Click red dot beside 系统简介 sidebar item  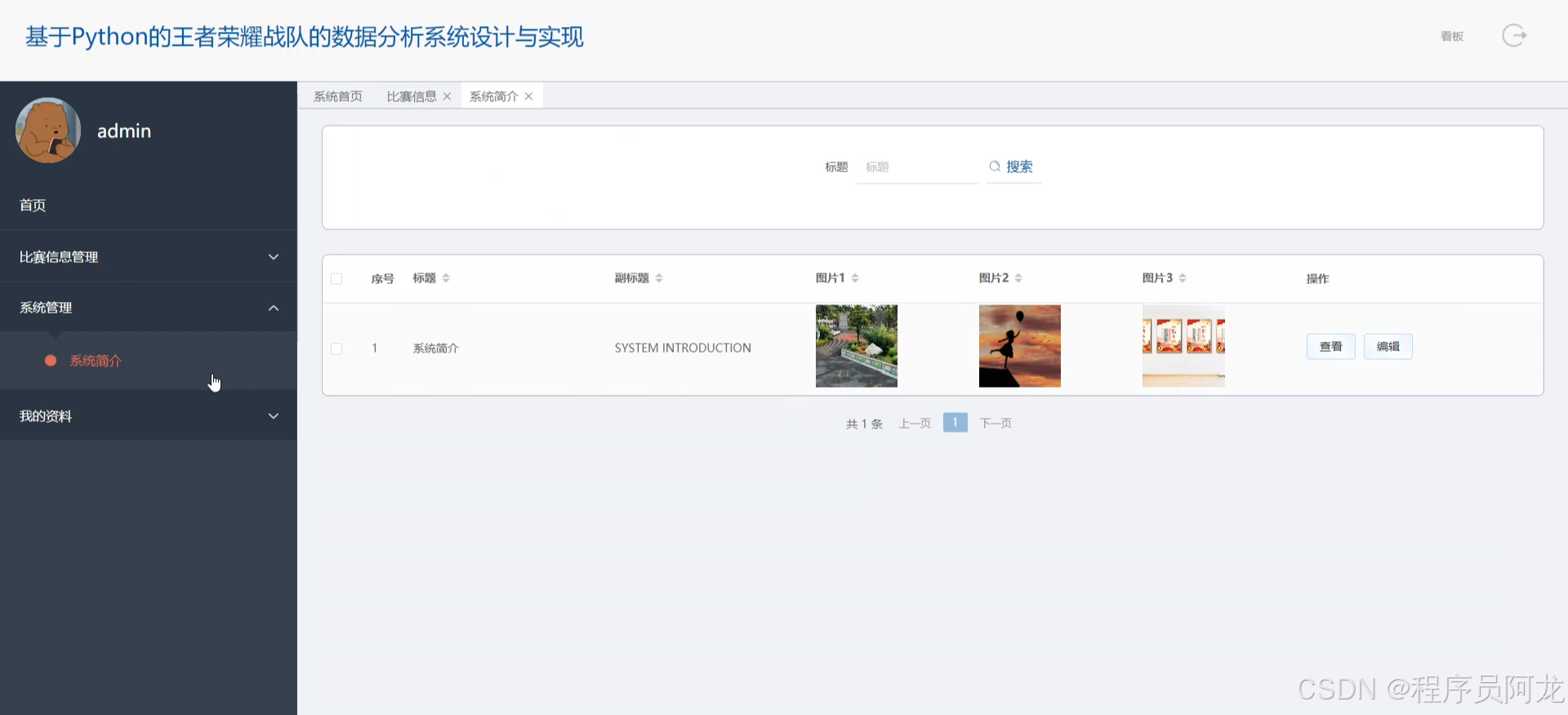point(51,361)
